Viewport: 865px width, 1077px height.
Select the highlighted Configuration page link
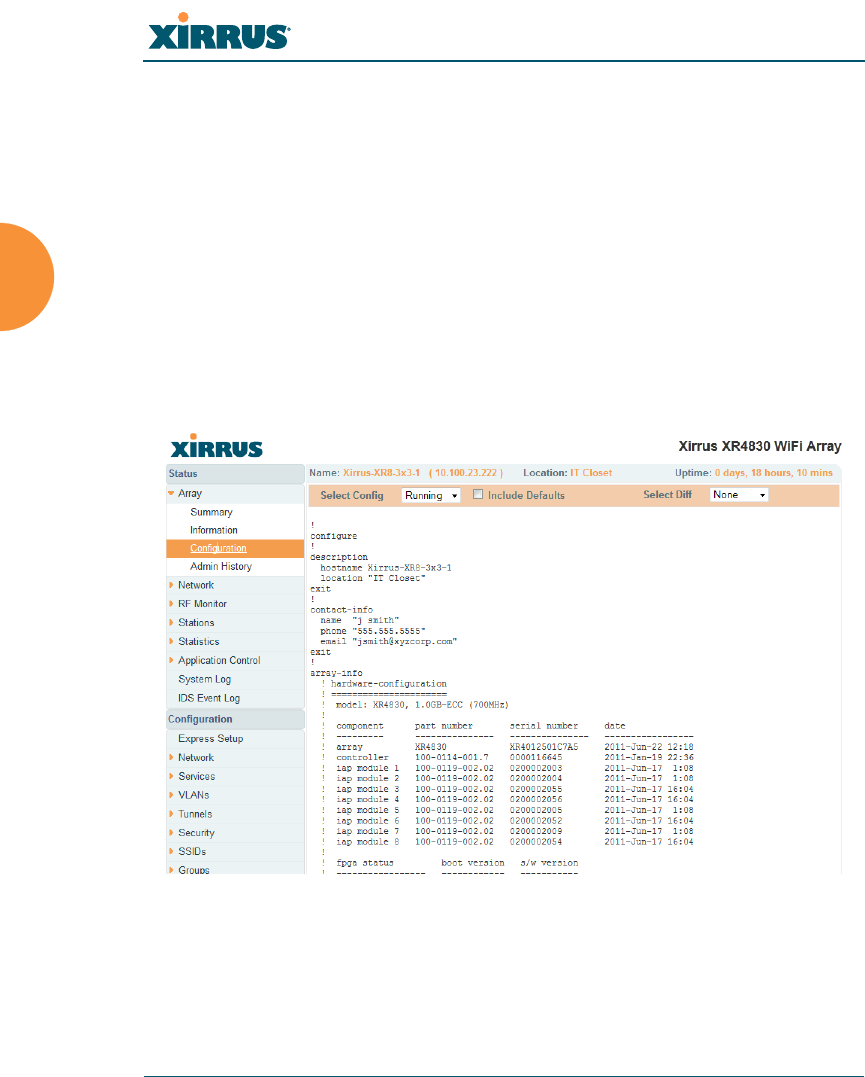pyautogui.click(x=218, y=548)
